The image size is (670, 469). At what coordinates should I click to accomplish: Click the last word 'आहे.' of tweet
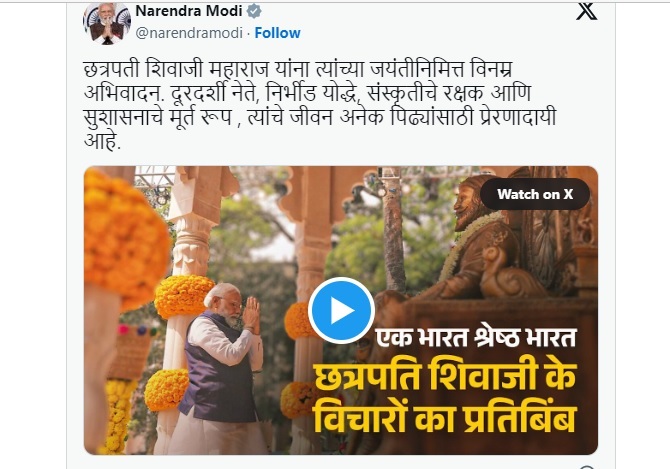click(x=103, y=141)
